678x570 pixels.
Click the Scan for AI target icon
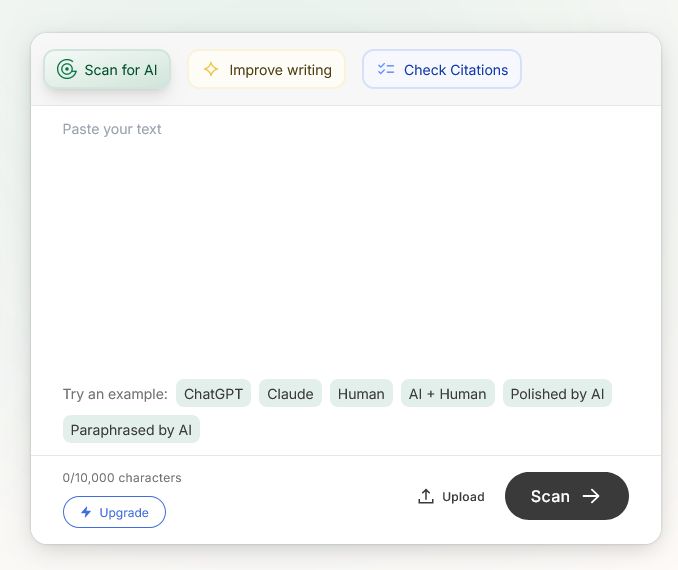point(67,69)
